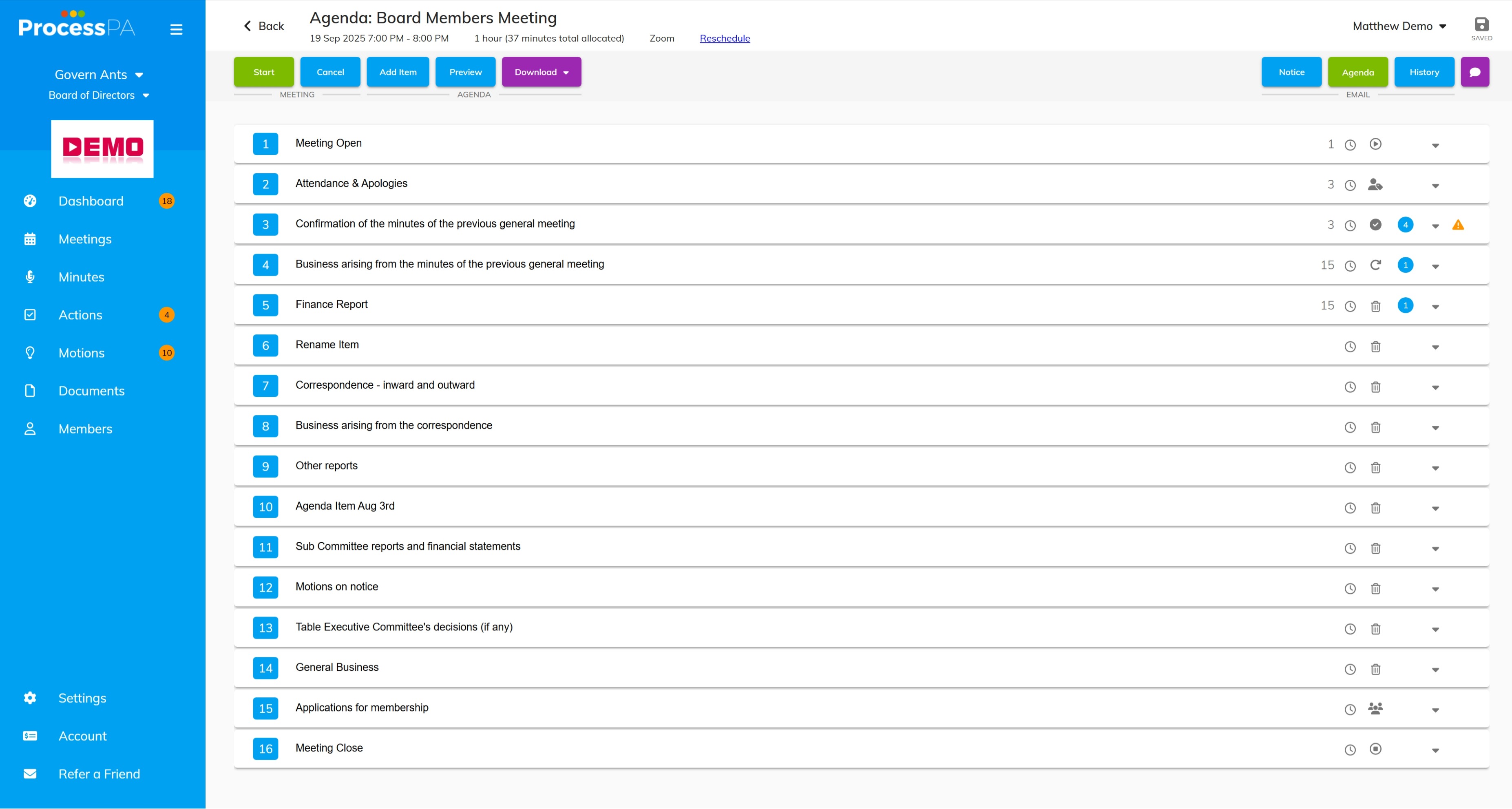Click the blue 4 badge on item 3
Image resolution: width=1512 pixels, height=809 pixels.
(x=1405, y=225)
